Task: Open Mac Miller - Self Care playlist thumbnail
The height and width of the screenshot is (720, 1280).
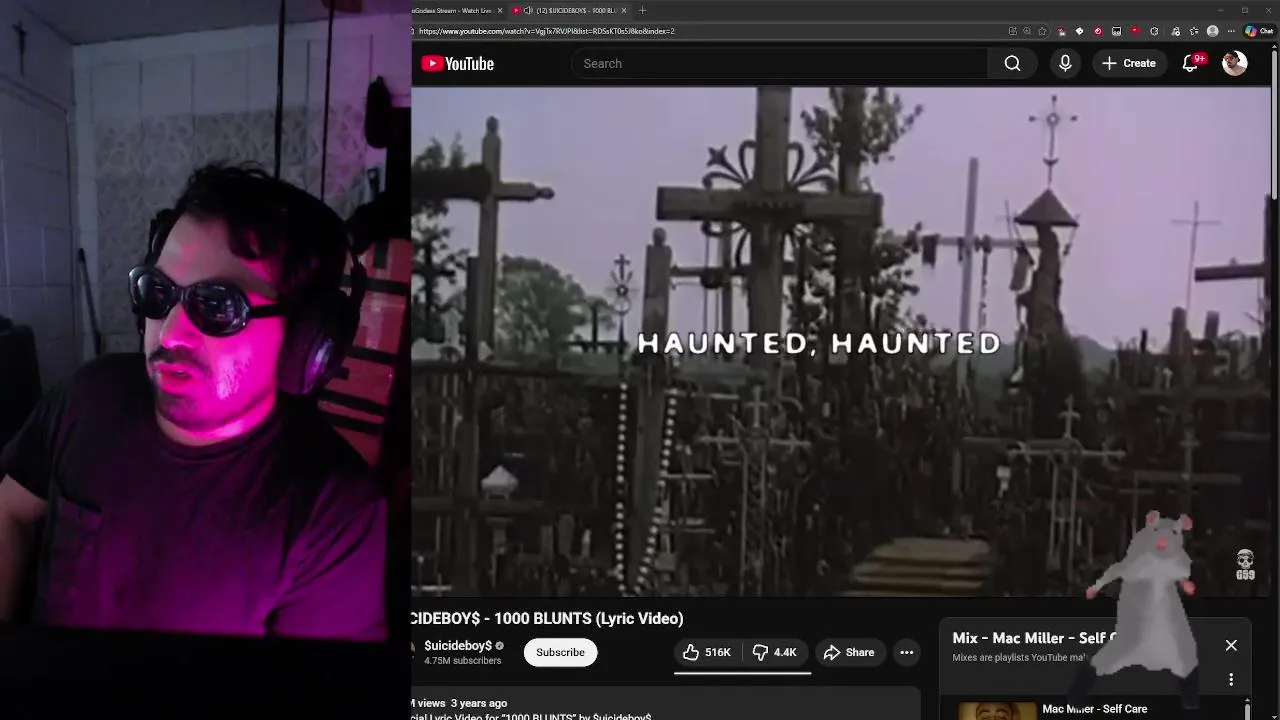Action: tap(997, 711)
